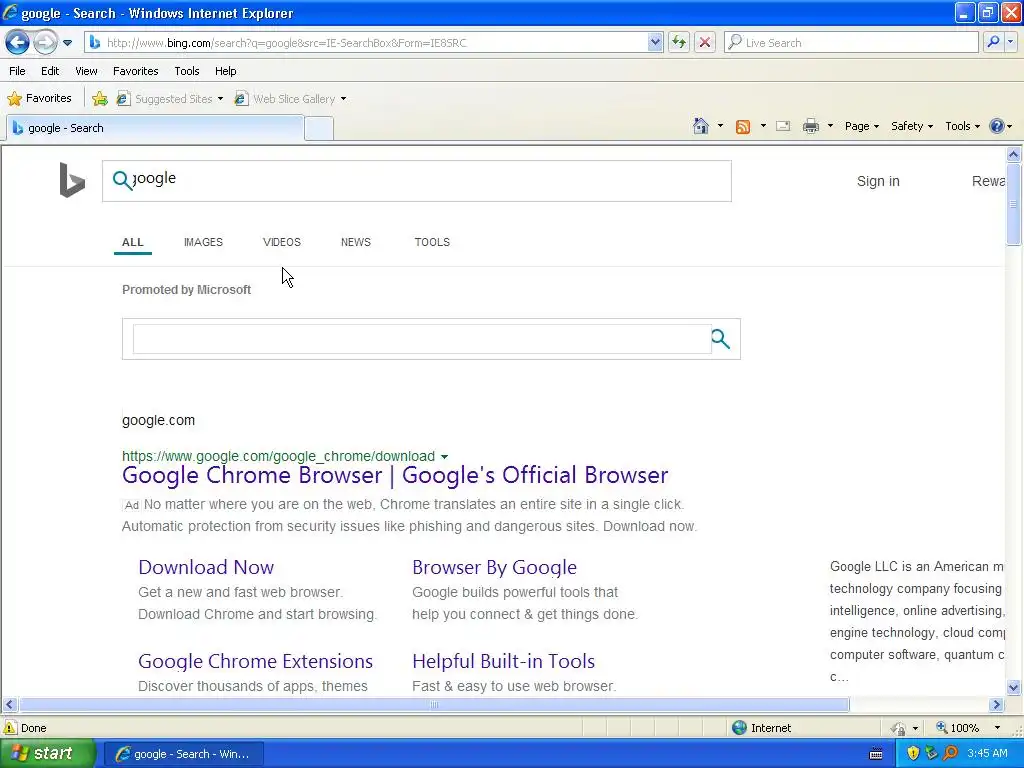This screenshot has width=1024, height=768.
Task: Click the blue Help question icon
Action: coord(997,126)
